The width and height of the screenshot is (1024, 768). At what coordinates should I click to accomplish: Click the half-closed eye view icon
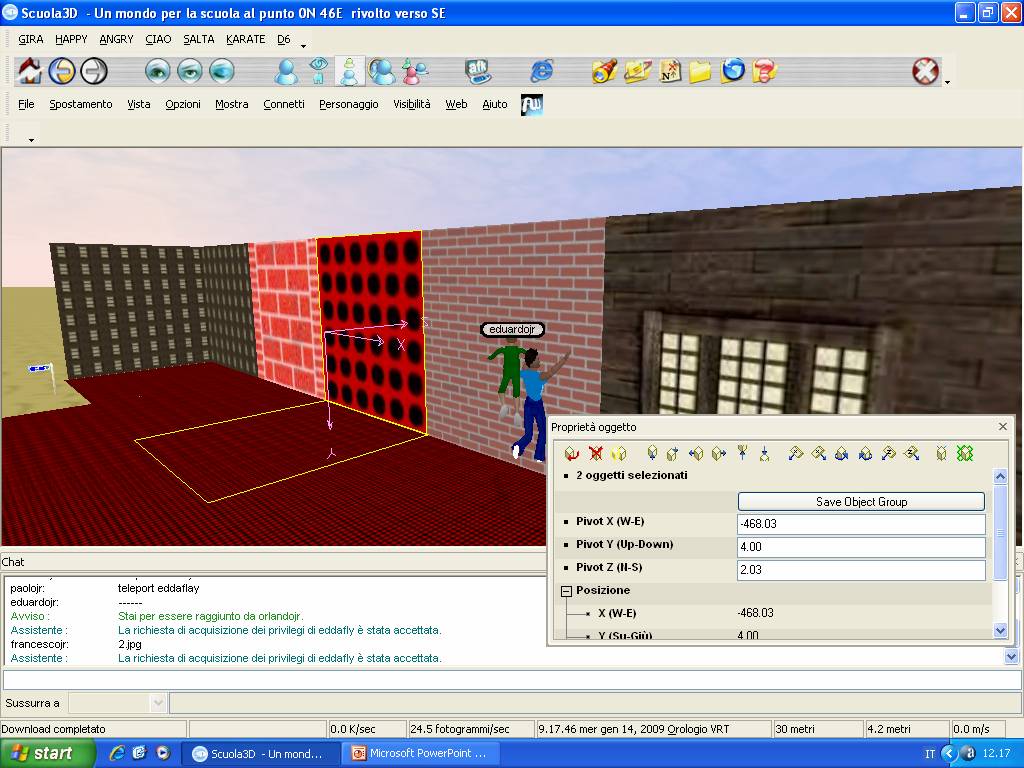click(189, 71)
